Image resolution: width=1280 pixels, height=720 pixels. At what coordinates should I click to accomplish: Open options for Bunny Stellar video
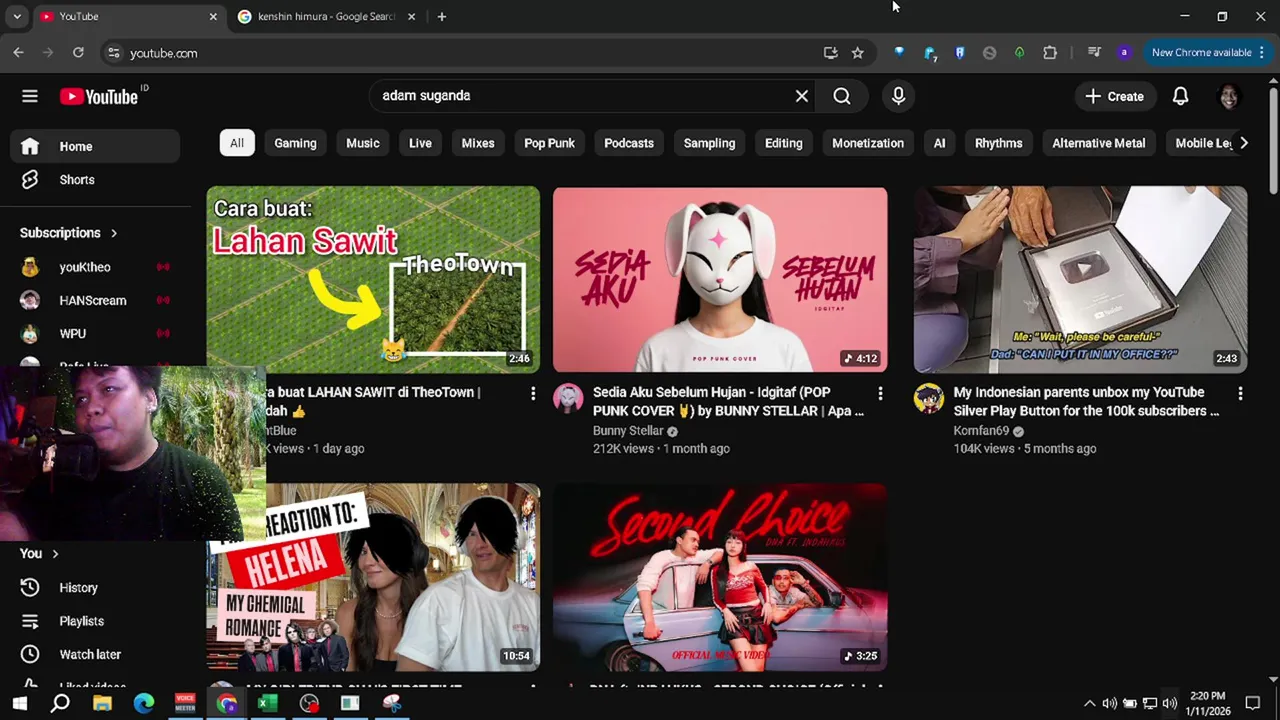pos(880,393)
